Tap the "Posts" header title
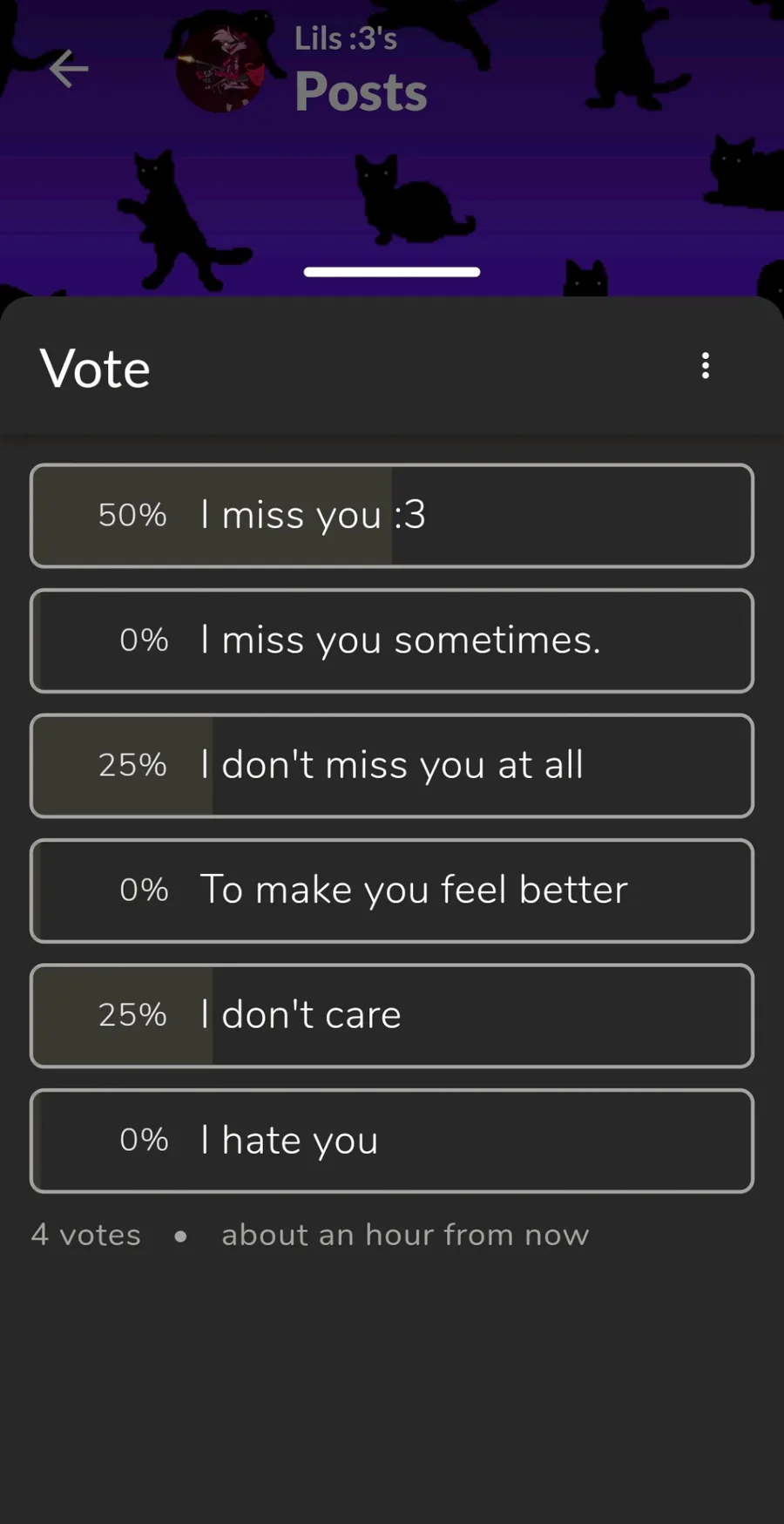The width and height of the screenshot is (784, 1524). coord(361,91)
